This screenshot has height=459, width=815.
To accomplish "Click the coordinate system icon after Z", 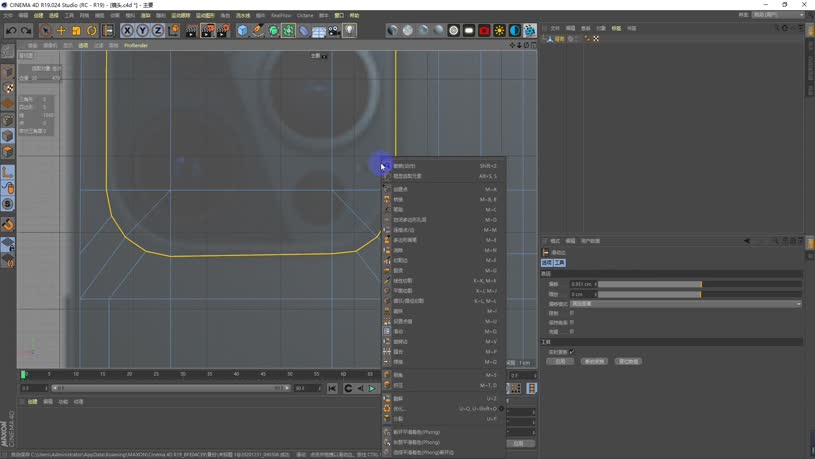I will (x=173, y=31).
